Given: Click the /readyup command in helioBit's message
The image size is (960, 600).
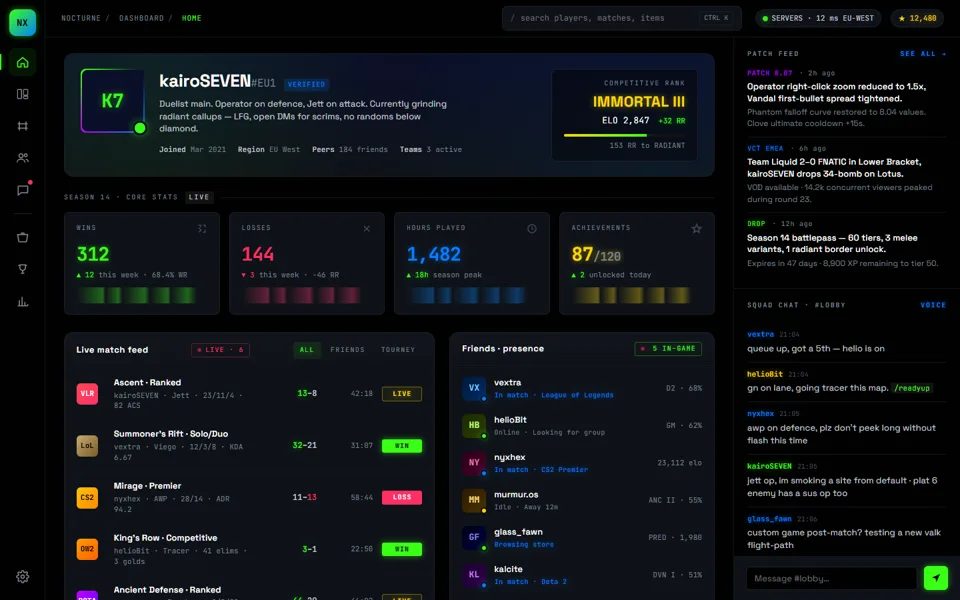Looking at the screenshot, I should 912,388.
